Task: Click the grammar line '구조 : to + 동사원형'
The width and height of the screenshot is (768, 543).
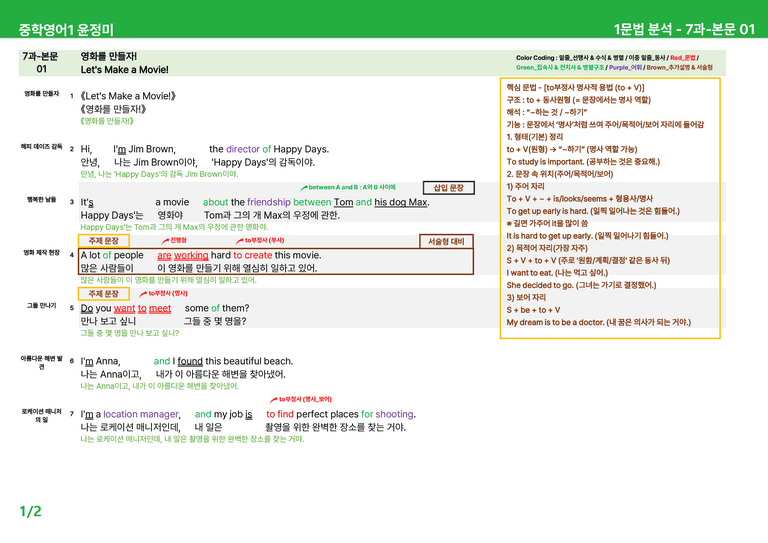Action: (578, 100)
